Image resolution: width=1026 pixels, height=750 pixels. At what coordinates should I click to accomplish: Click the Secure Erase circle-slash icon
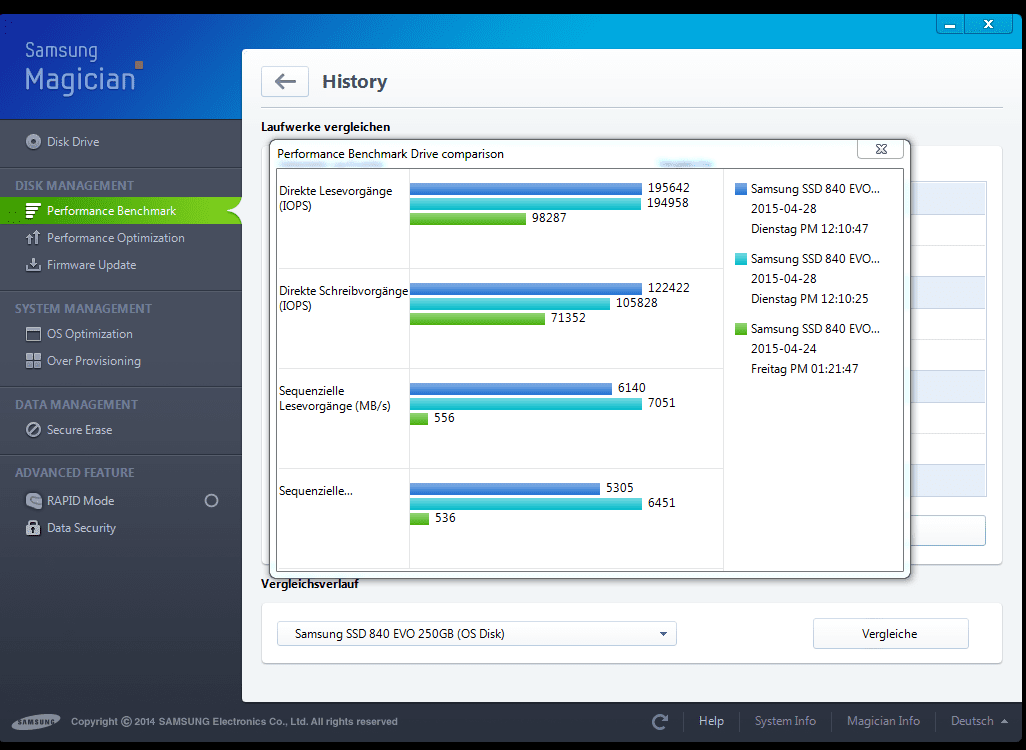tap(33, 430)
